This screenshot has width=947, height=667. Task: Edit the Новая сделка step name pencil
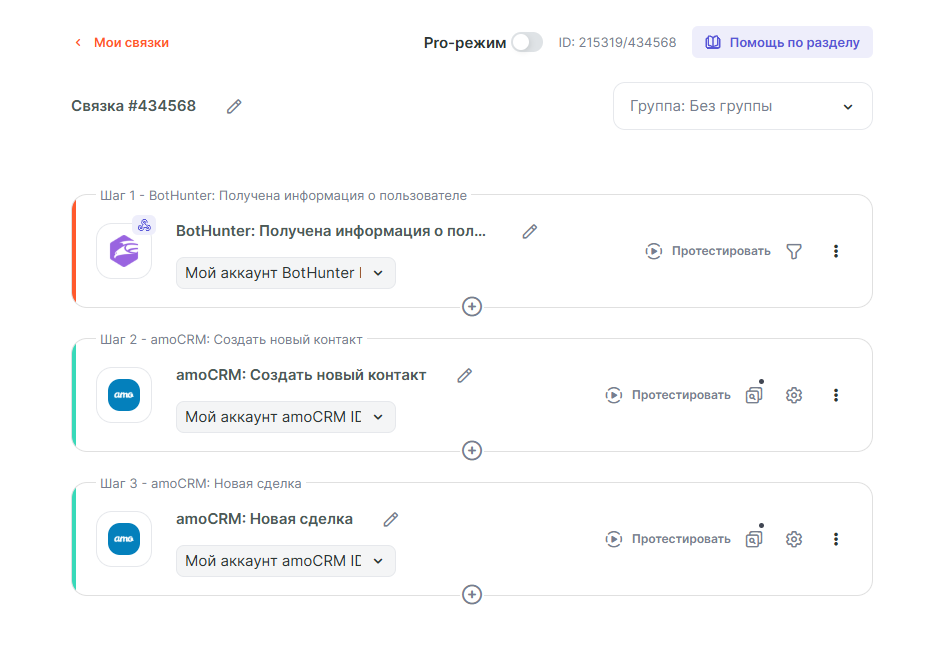click(x=391, y=519)
